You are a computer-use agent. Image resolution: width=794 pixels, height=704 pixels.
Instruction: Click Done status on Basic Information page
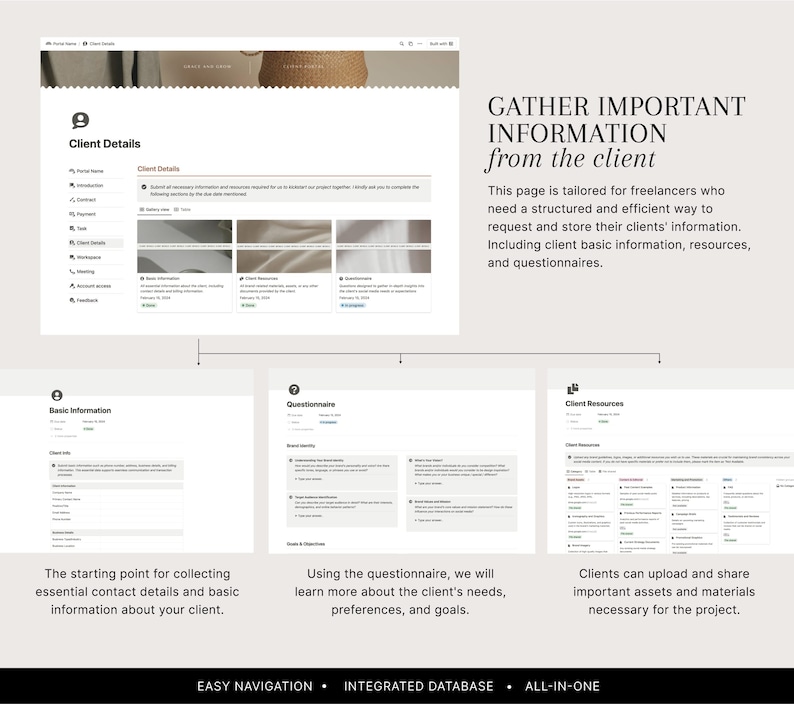(89, 429)
